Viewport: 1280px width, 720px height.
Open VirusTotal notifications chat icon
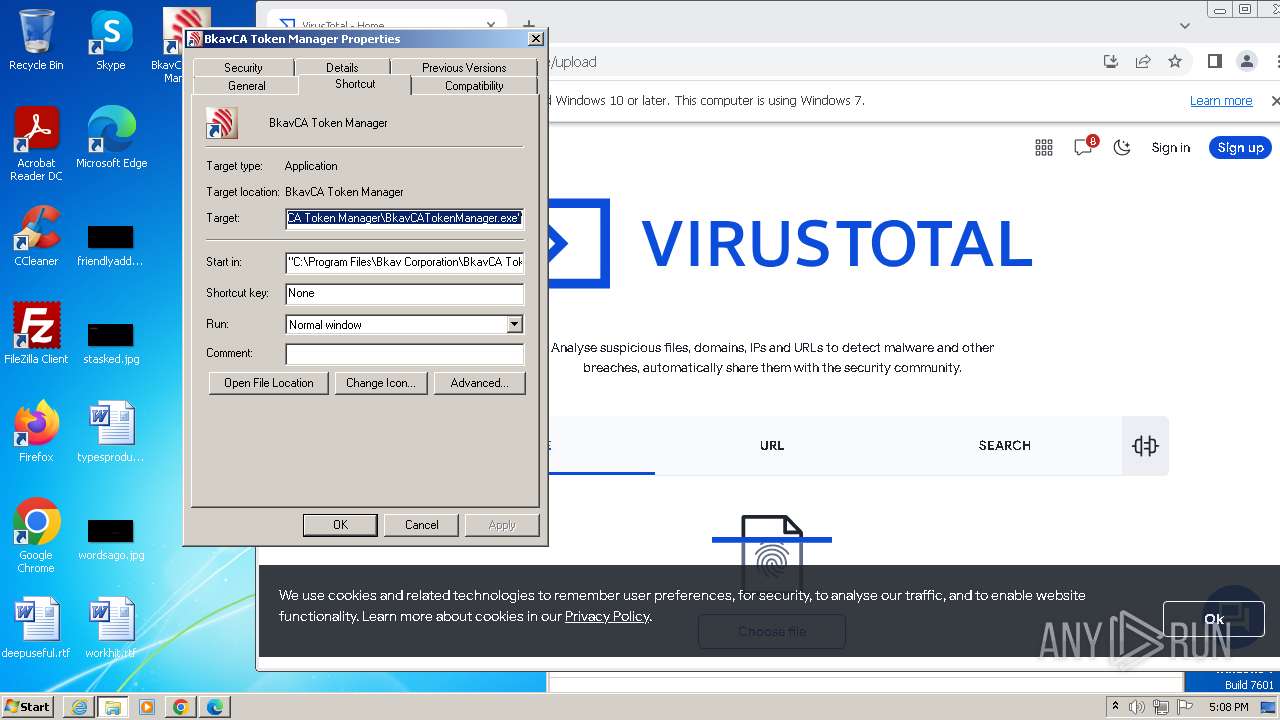click(x=1084, y=147)
